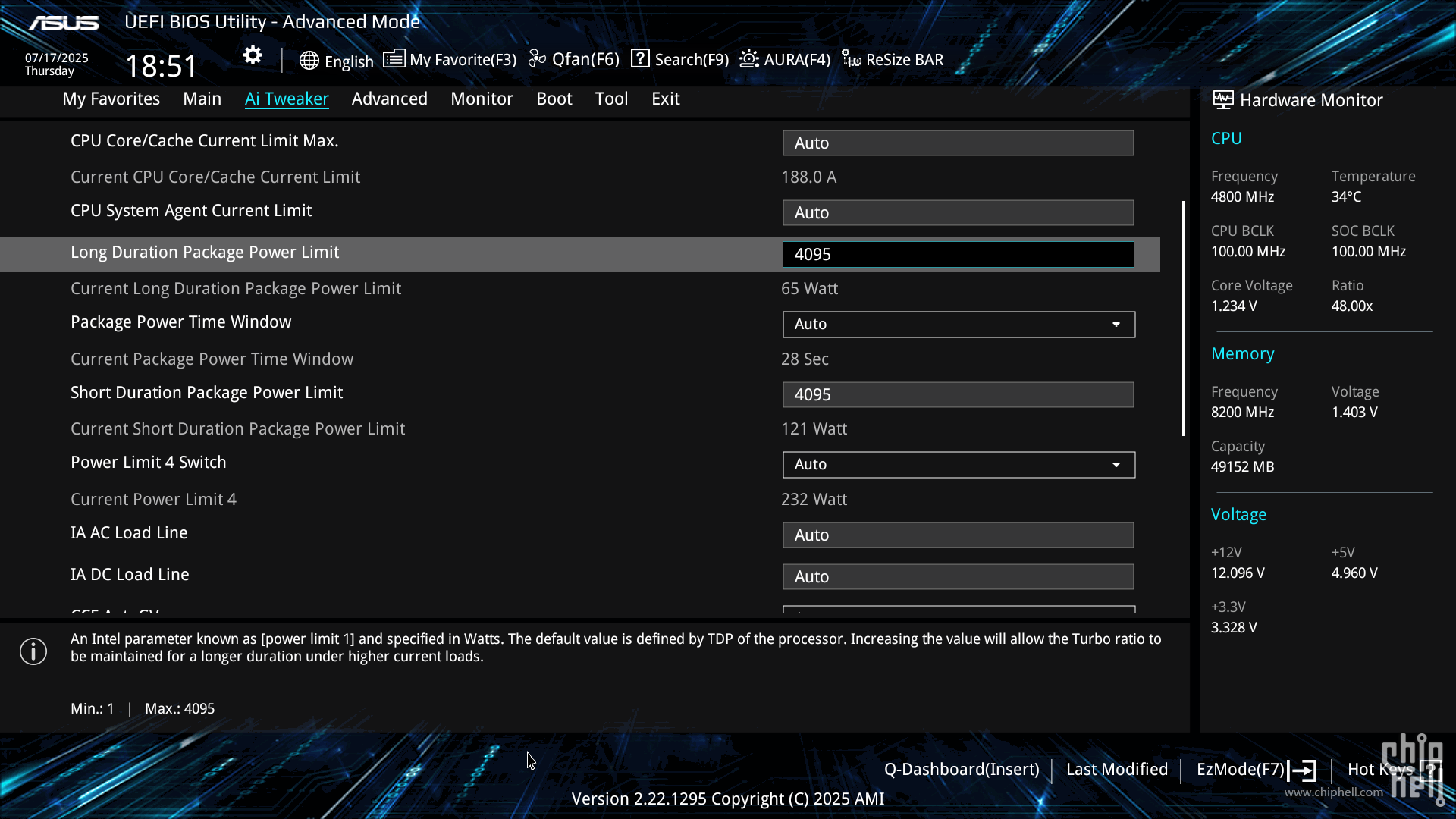Open Search(F9) function

click(x=692, y=60)
